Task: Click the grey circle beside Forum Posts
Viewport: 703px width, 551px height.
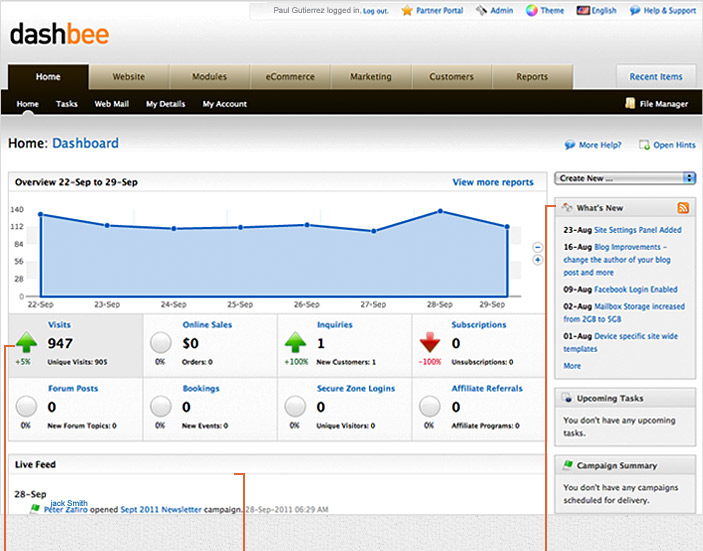Action: coord(26,406)
